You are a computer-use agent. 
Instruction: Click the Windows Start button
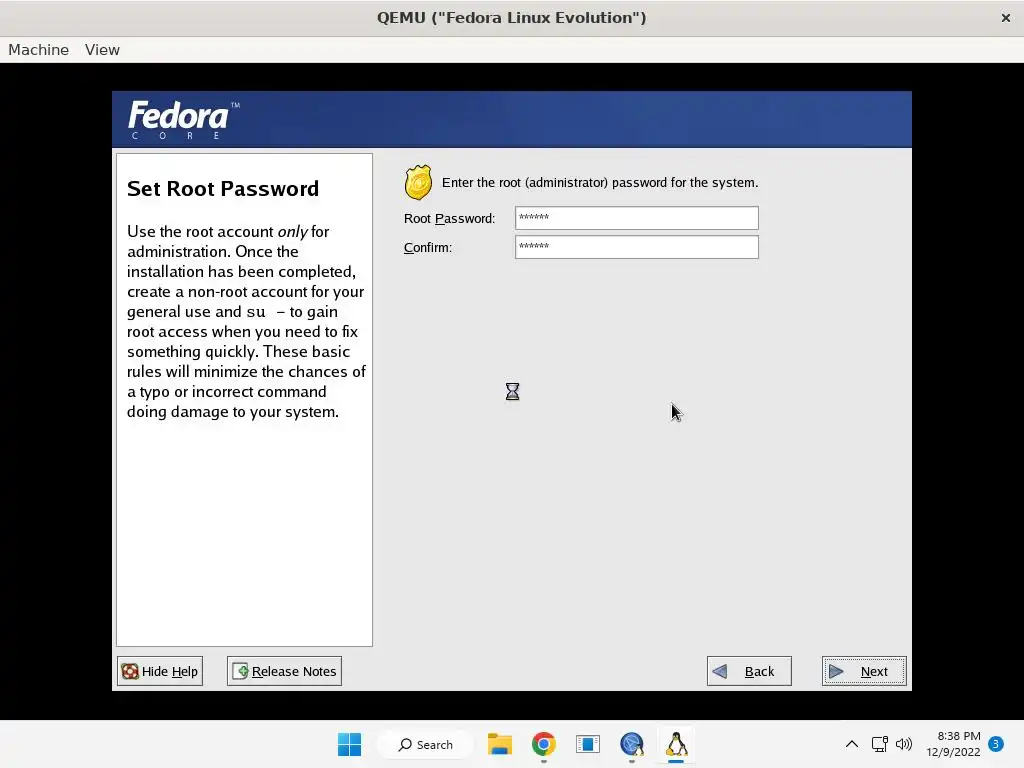click(349, 744)
